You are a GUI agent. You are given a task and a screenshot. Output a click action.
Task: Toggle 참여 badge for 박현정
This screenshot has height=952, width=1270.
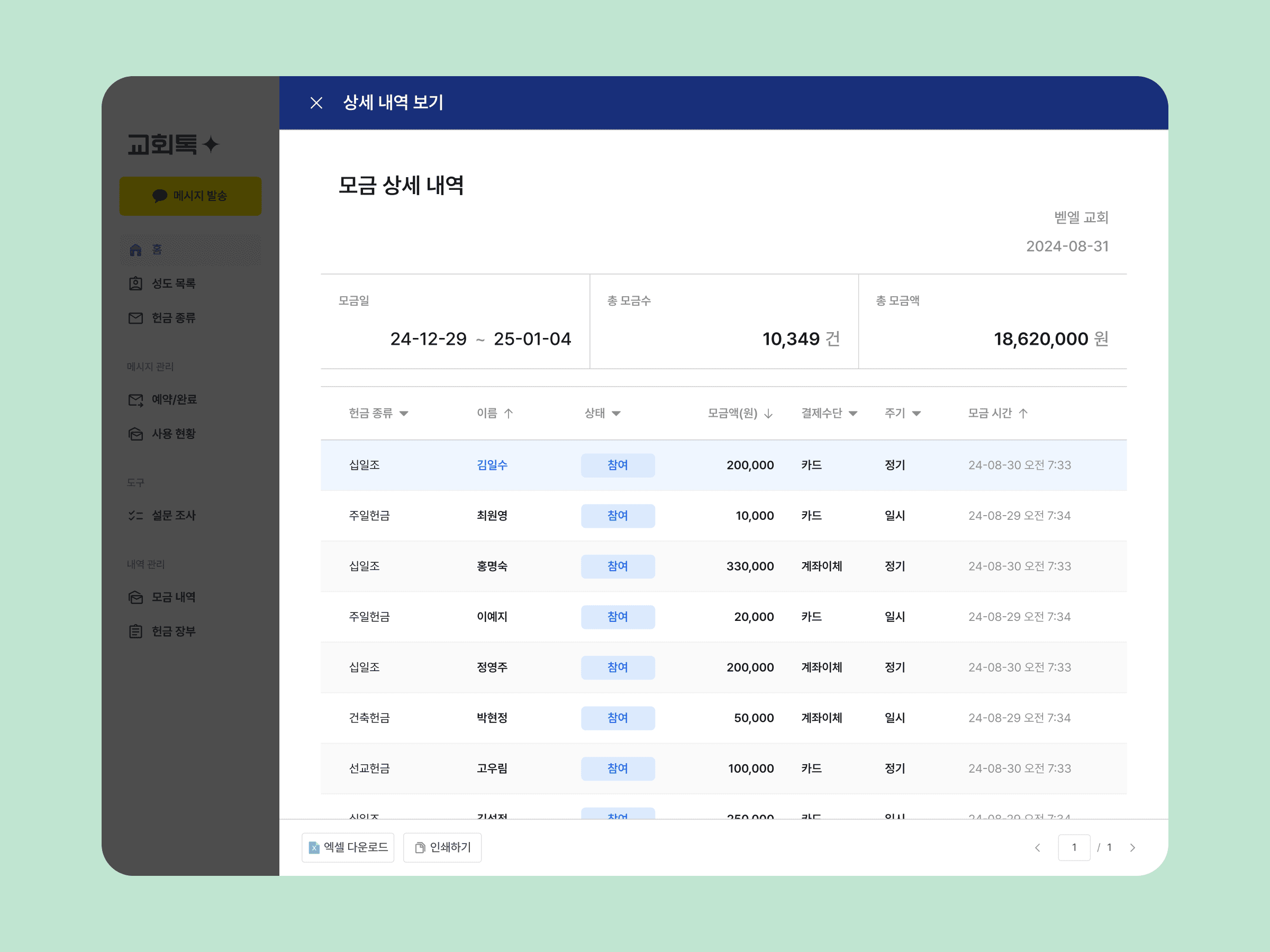[618, 718]
